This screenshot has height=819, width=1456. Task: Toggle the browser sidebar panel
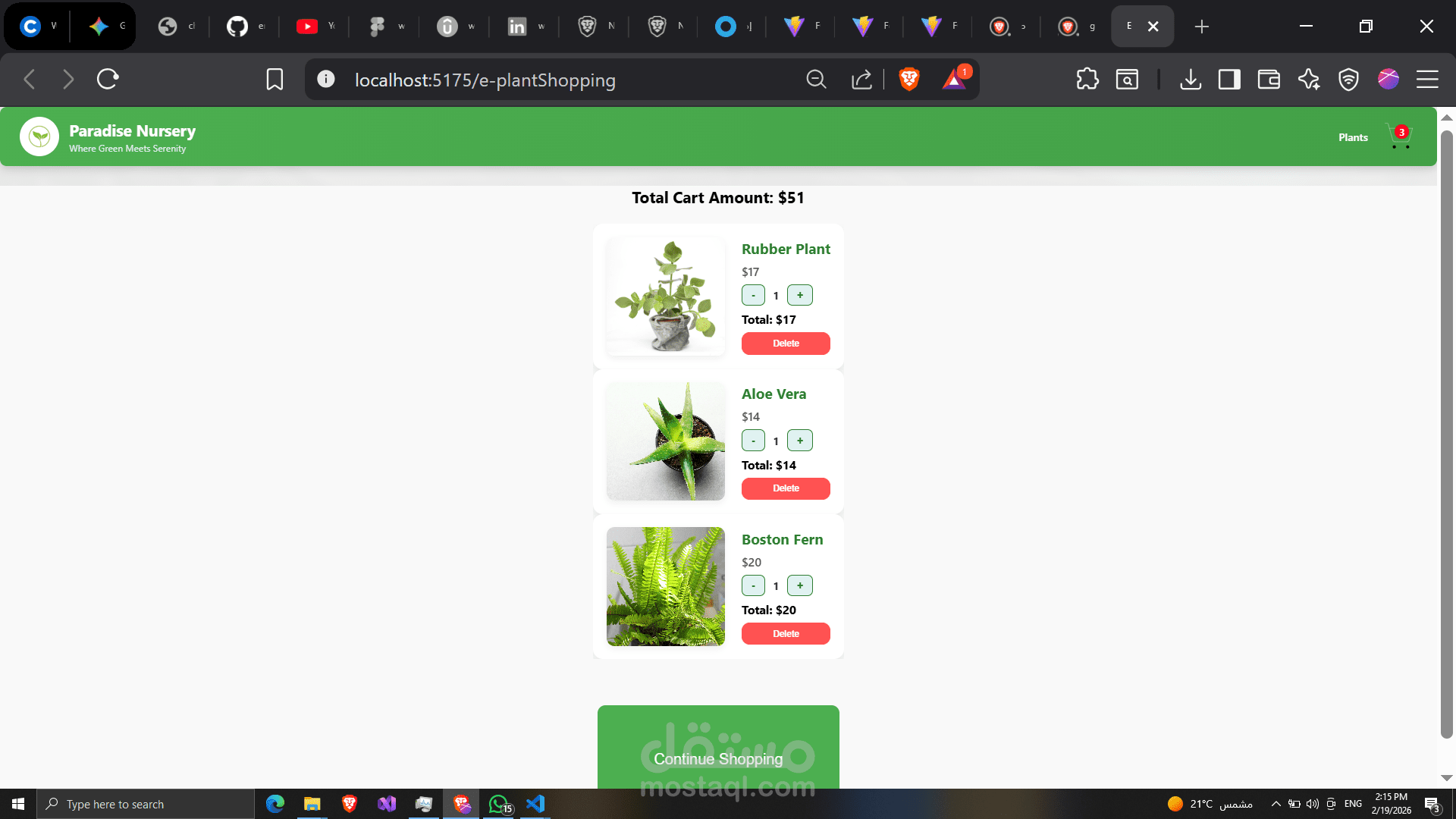(x=1229, y=79)
